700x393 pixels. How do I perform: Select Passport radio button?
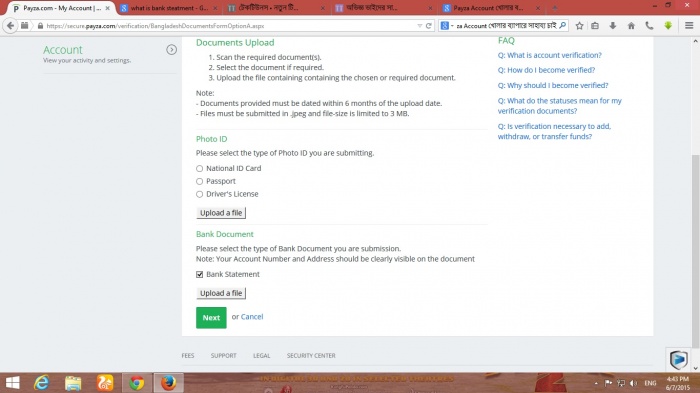tap(200, 181)
